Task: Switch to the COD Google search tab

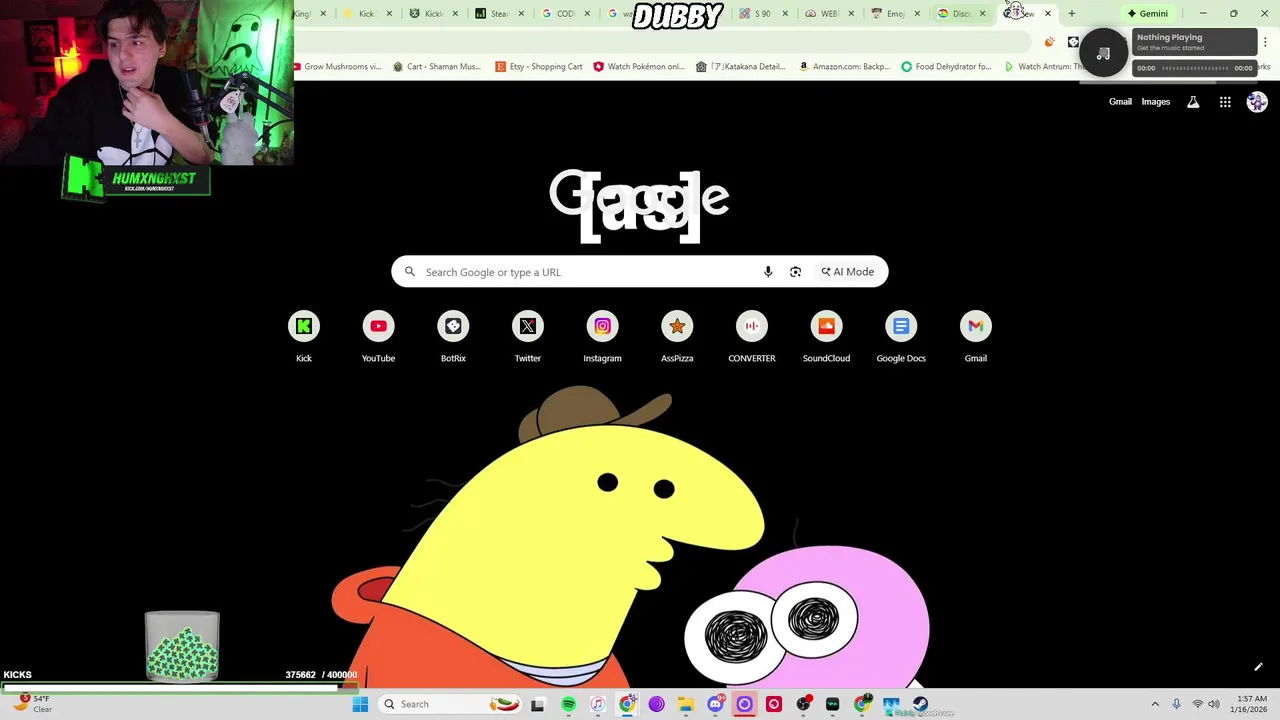Action: 566,13
